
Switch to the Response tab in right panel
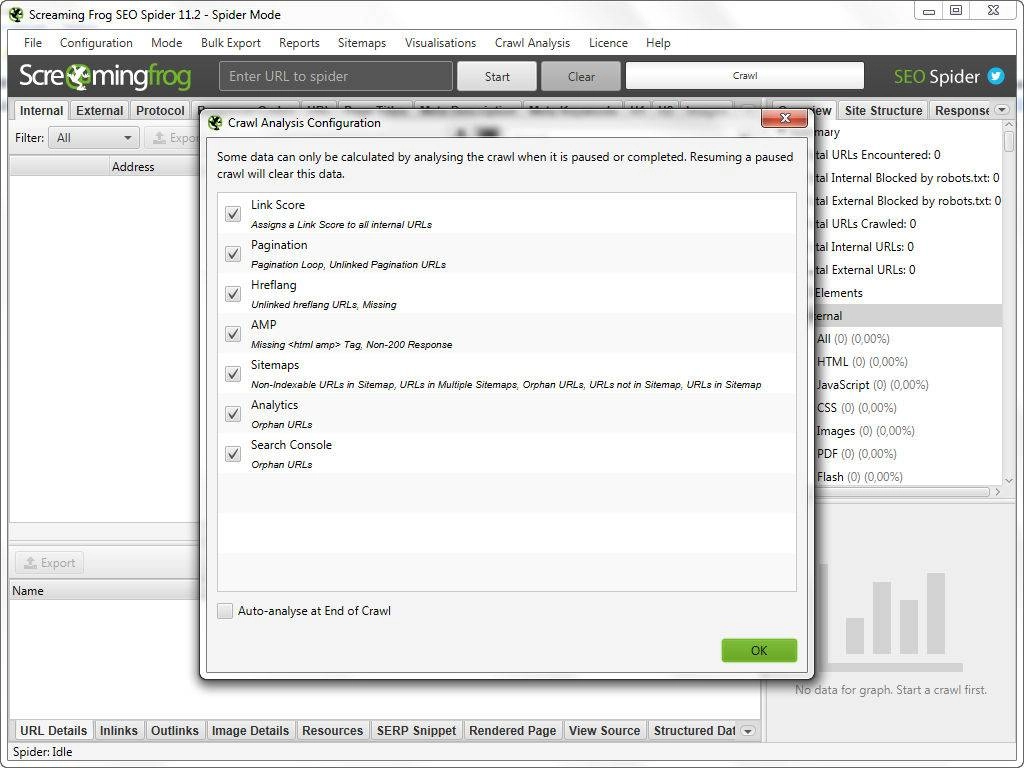(x=961, y=110)
